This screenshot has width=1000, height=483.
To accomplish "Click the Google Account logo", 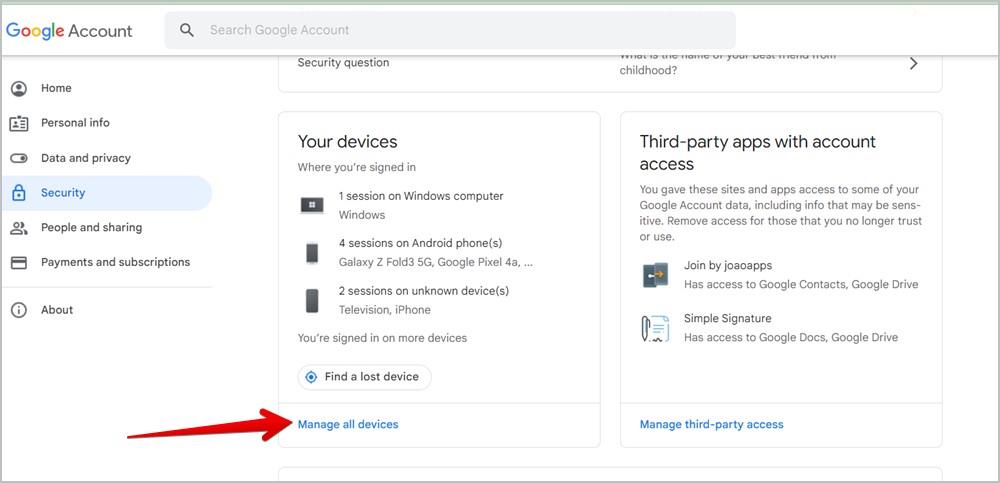I will [x=69, y=31].
